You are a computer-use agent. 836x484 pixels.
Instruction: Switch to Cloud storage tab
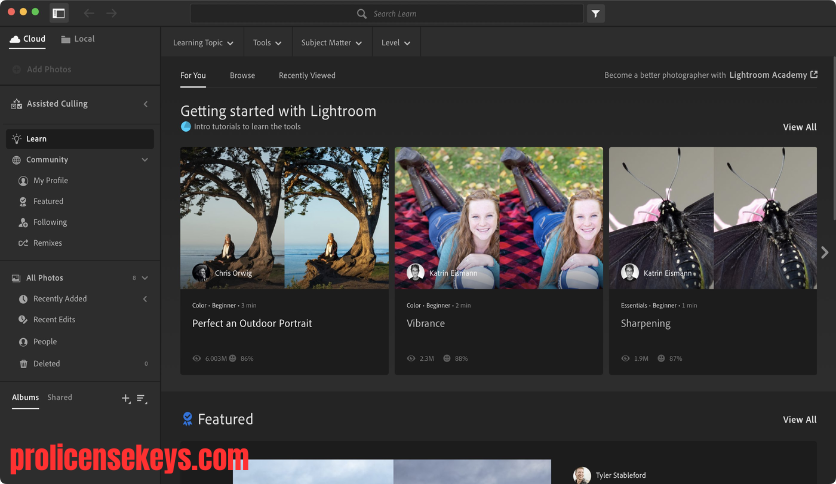(x=28, y=39)
